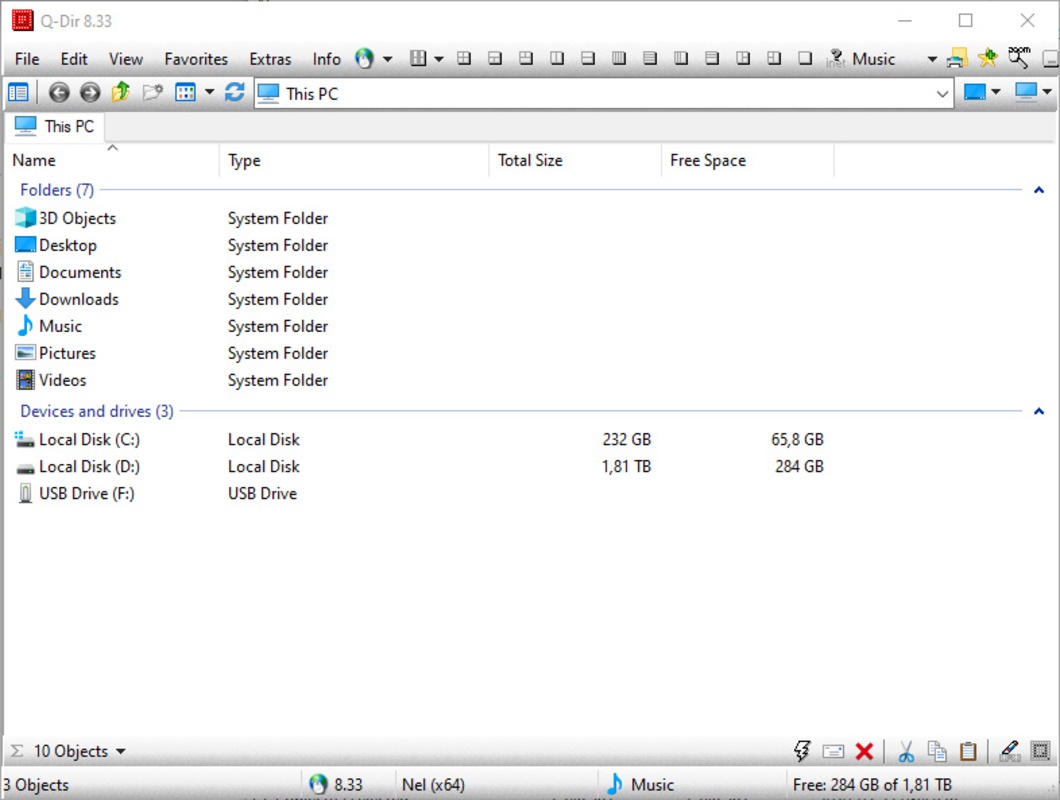Screen dimensions: 1060x800
Task: Collapse the Folders (7) group
Action: [x=1038, y=190]
